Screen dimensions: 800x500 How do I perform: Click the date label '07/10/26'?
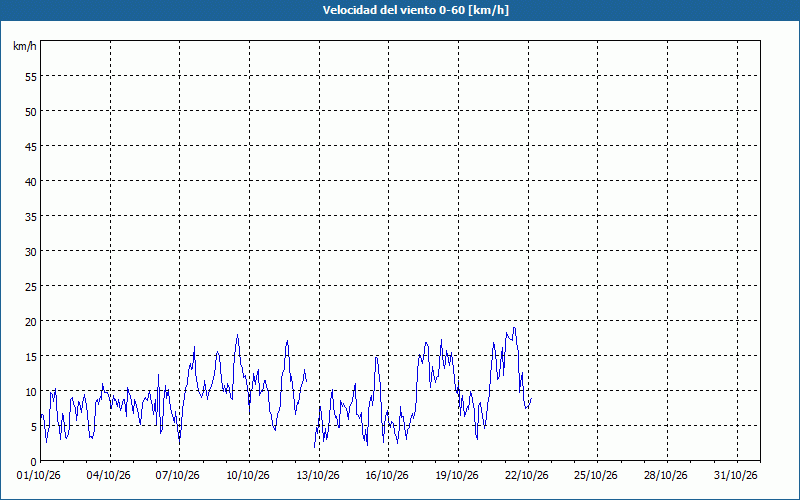tap(178, 476)
